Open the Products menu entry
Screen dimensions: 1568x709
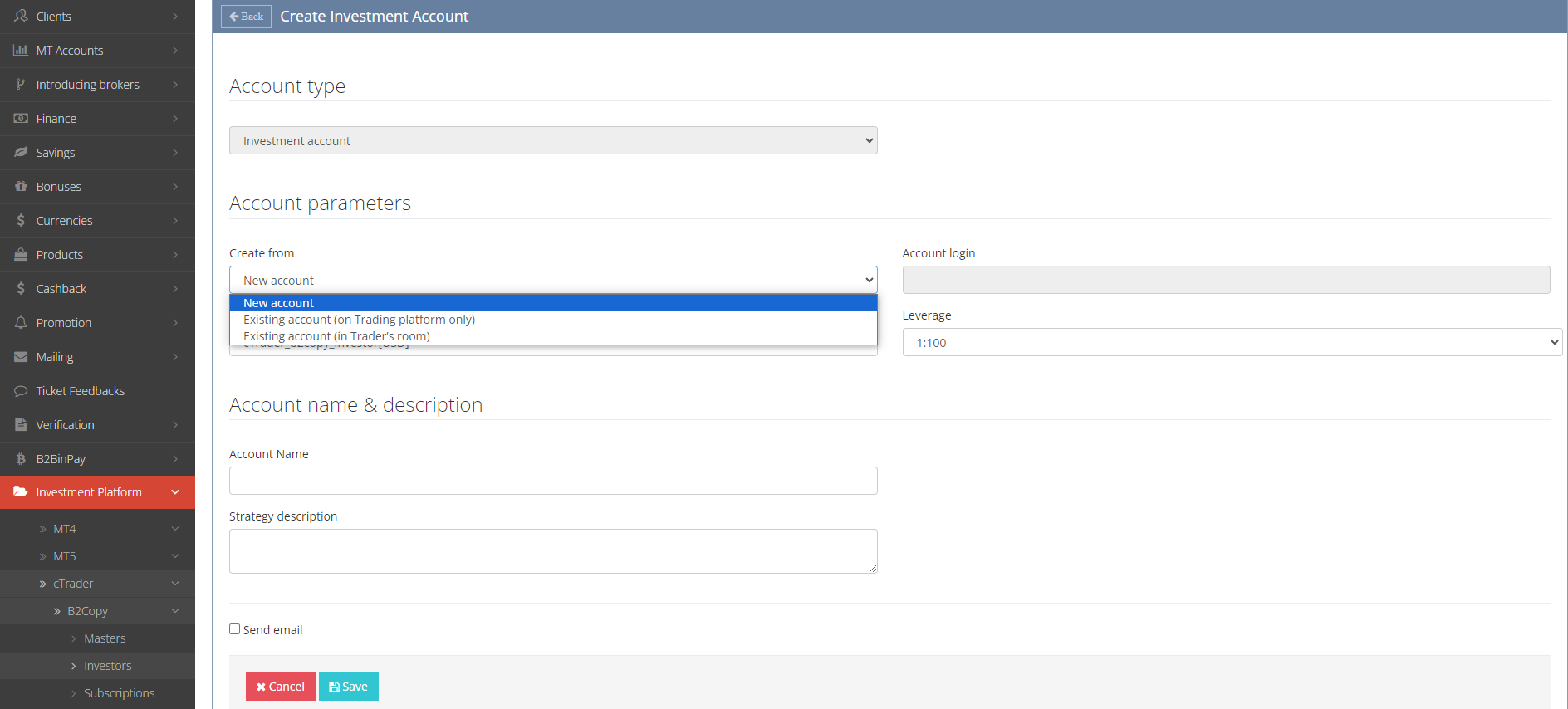[x=60, y=255]
